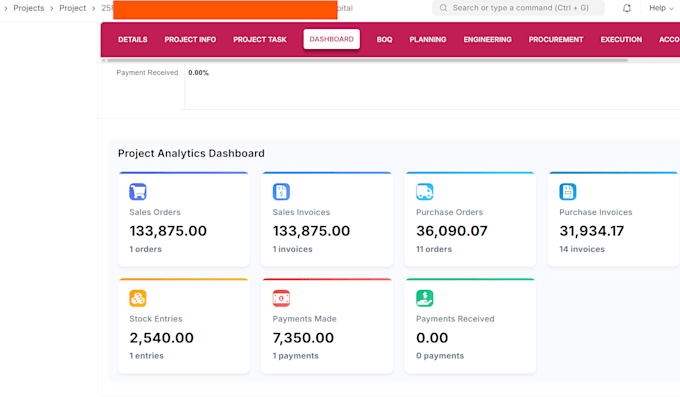Open the BOQ tab
The image size is (680, 397).
point(384,39)
